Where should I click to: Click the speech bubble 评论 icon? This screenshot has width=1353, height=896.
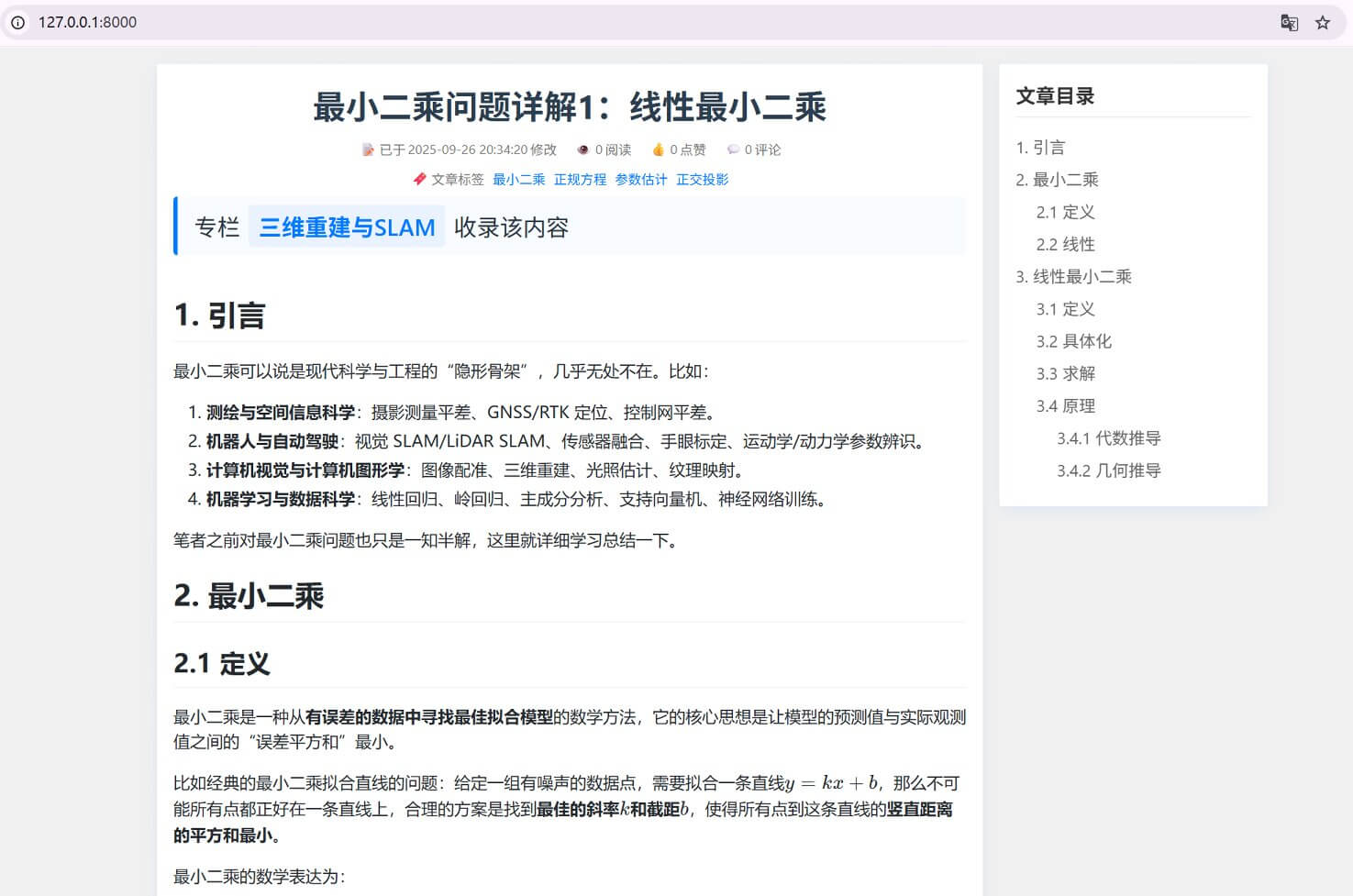(733, 149)
